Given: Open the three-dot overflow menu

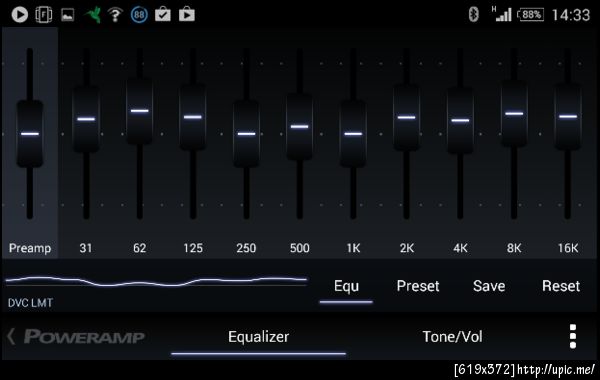Looking at the screenshot, I should pos(572,336).
